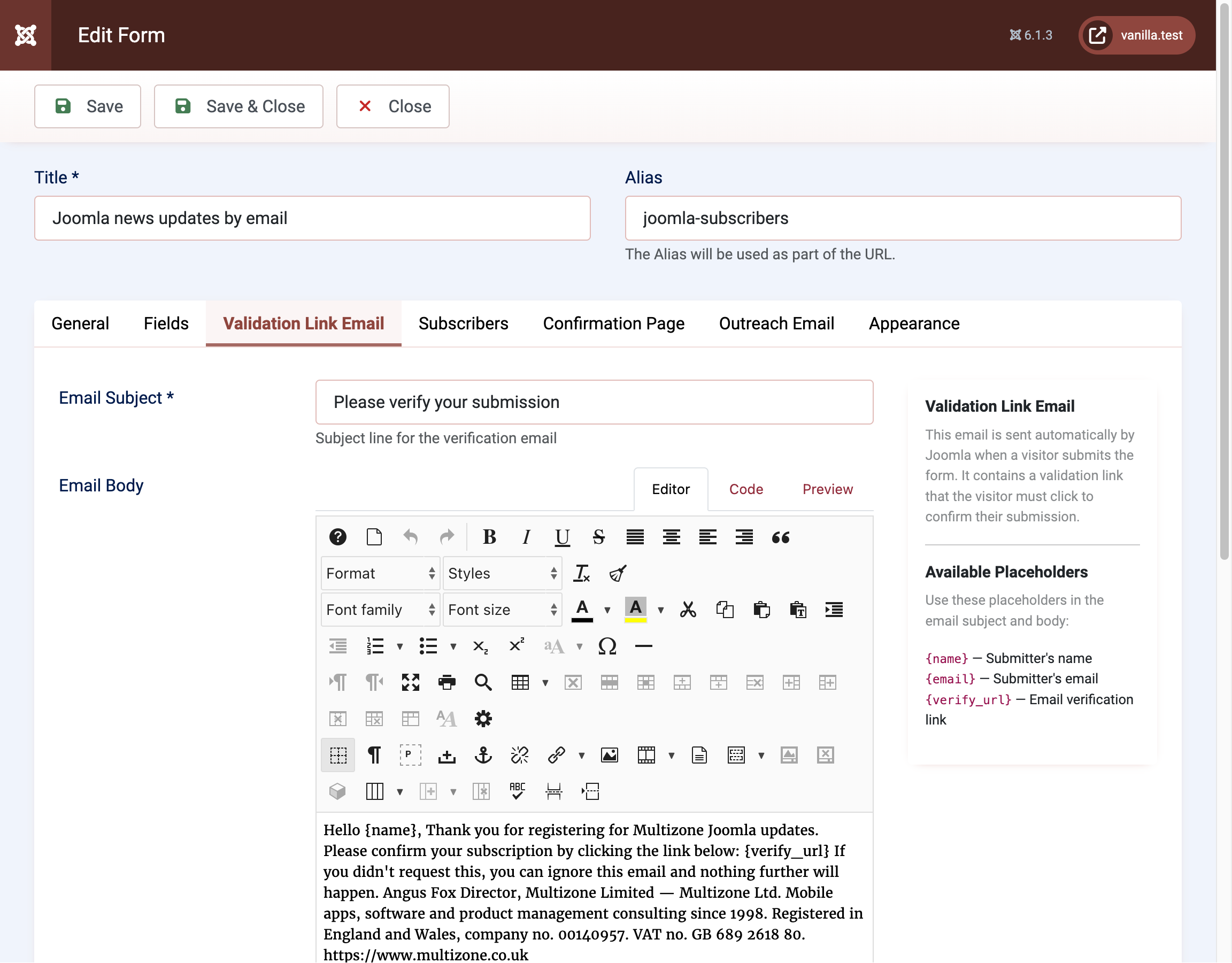This screenshot has width=1232, height=963.
Task: Align text to the right
Action: [x=744, y=536]
